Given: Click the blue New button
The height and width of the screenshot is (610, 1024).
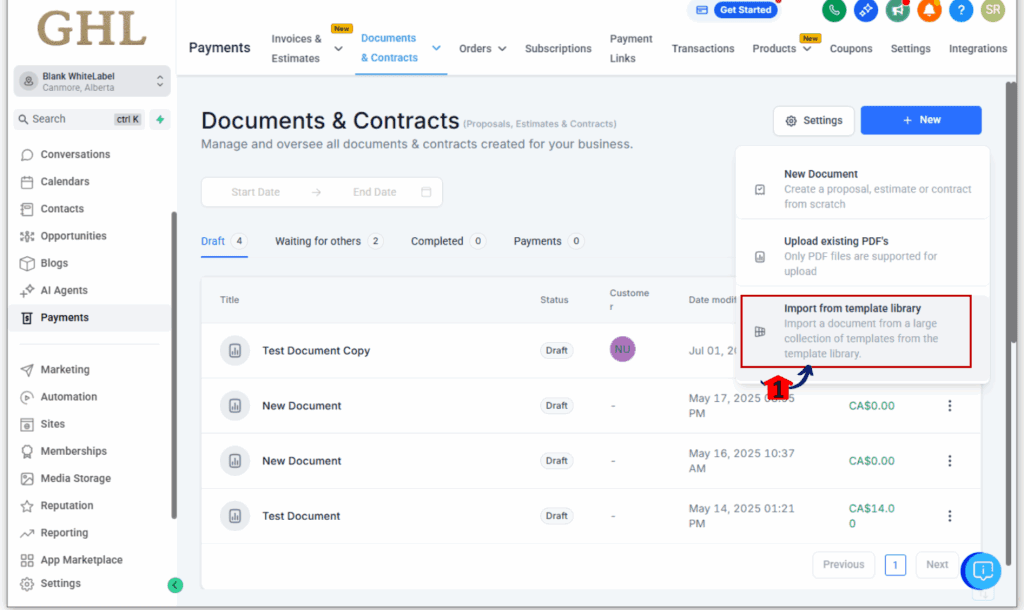Looking at the screenshot, I should tap(921, 120).
